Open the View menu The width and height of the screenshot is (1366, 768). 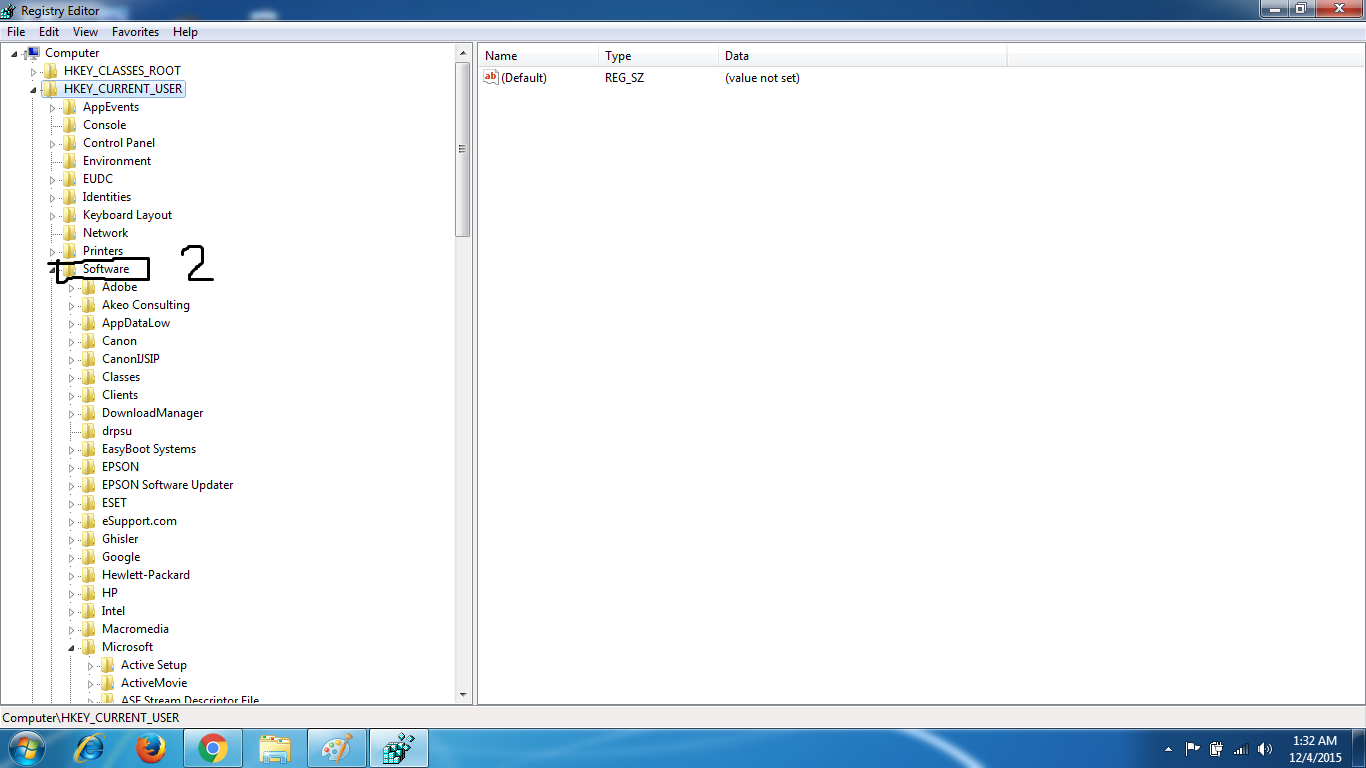coord(85,32)
